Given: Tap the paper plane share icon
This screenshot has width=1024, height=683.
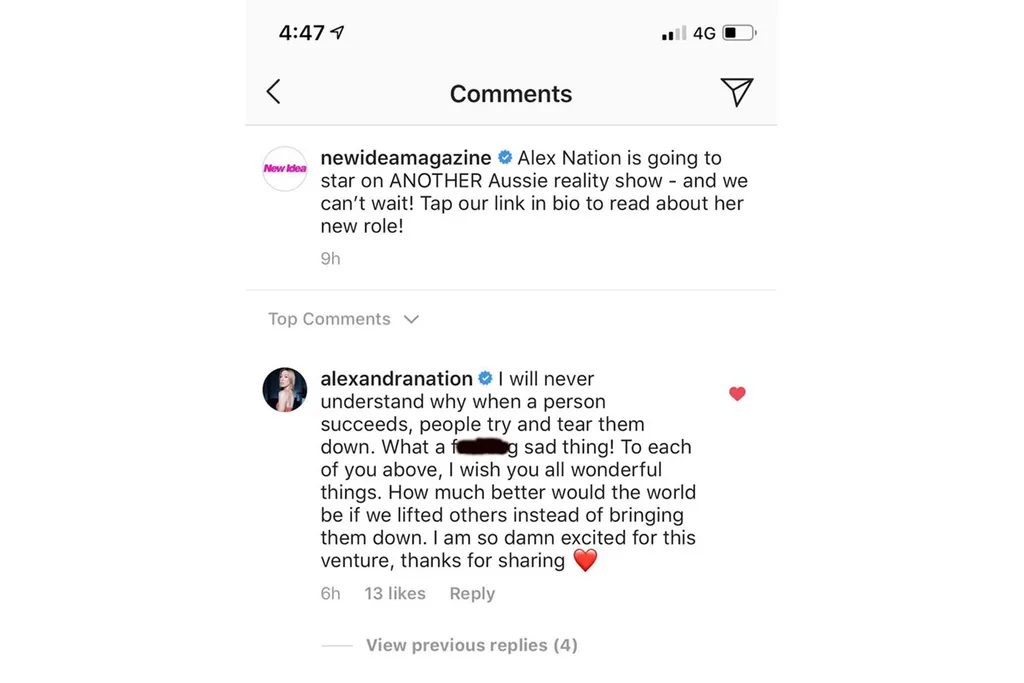Looking at the screenshot, I should (736, 92).
